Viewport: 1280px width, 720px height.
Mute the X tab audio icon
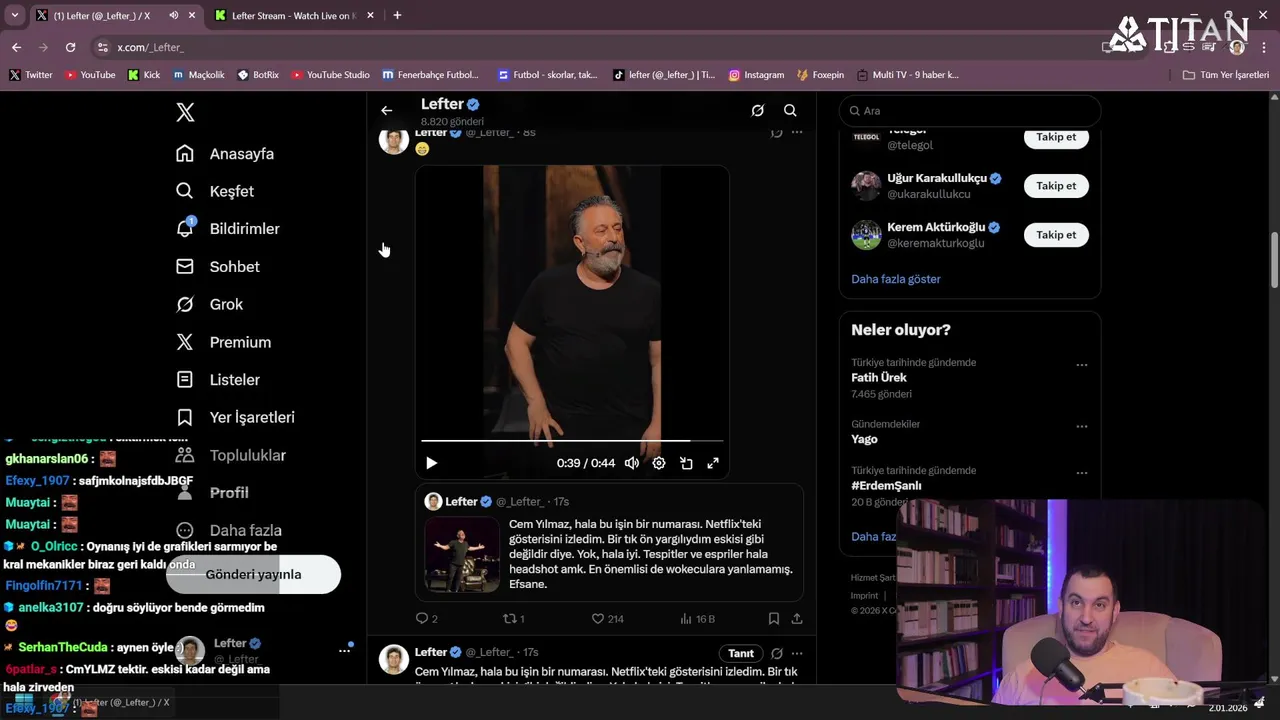click(174, 16)
